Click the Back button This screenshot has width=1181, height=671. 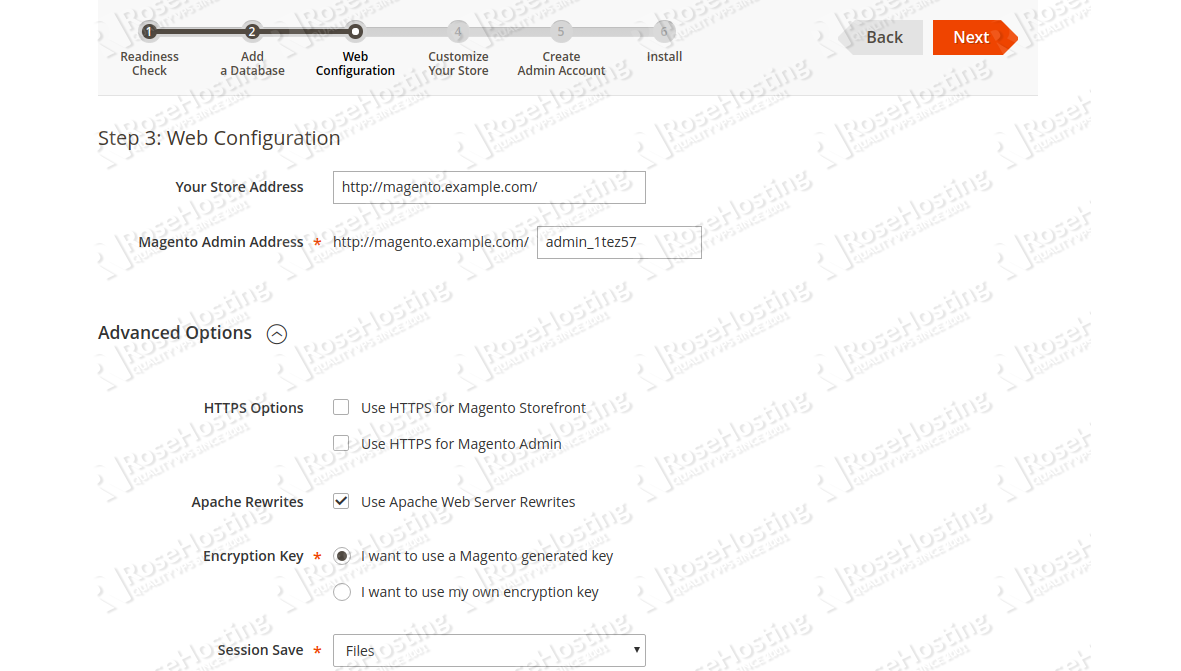tap(884, 36)
